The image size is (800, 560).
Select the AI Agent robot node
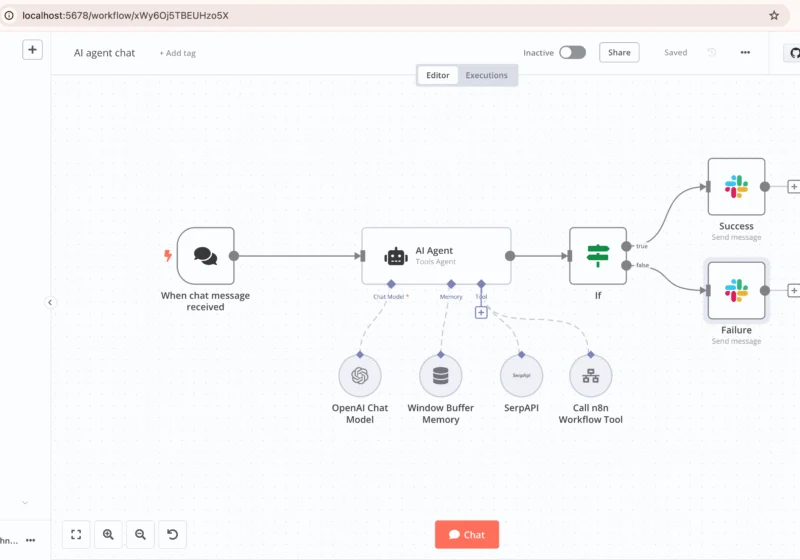[436, 256]
